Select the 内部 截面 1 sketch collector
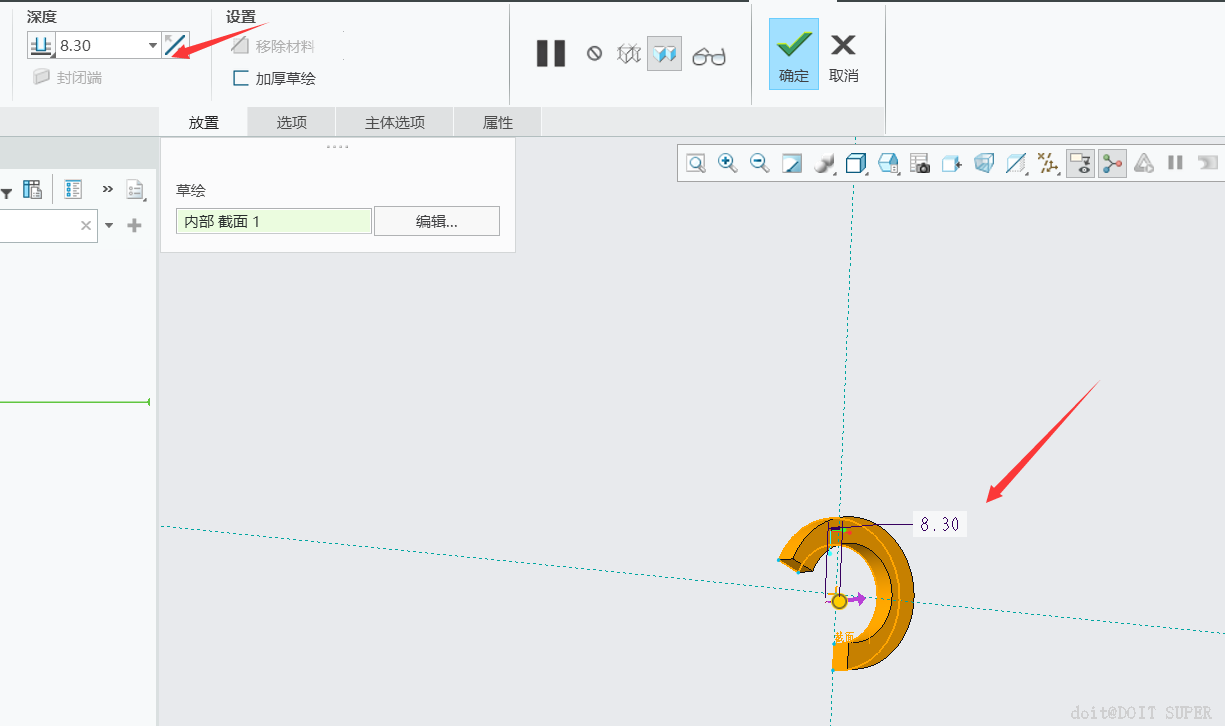The width and height of the screenshot is (1225, 726). [273, 221]
